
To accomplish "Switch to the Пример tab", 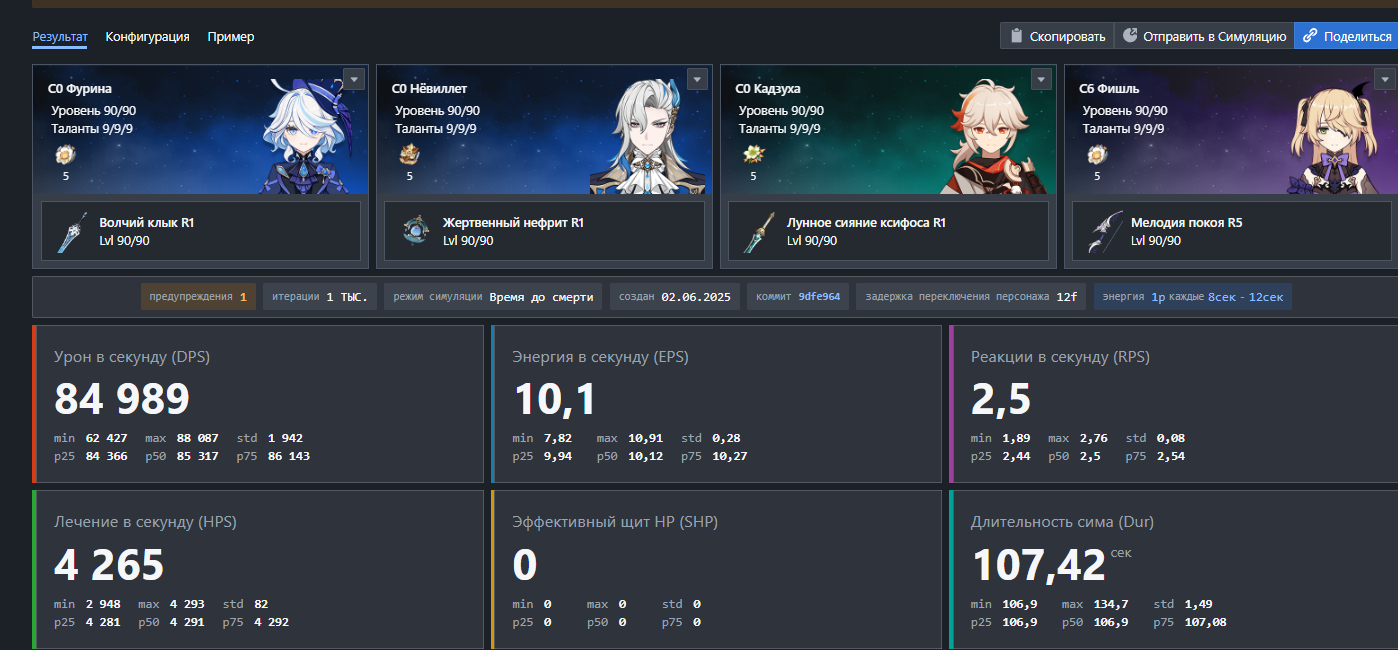I will 231,37.
